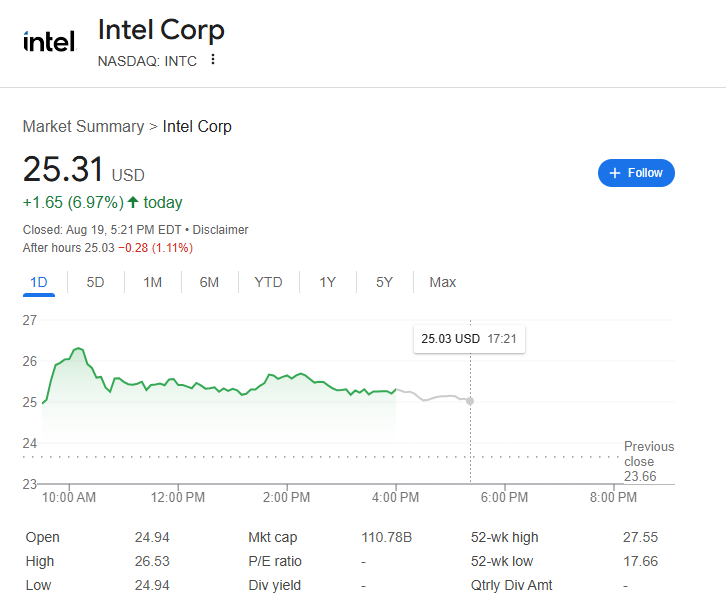The height and width of the screenshot is (606, 726).
Task: Click the Intel logo icon
Action: (49, 42)
